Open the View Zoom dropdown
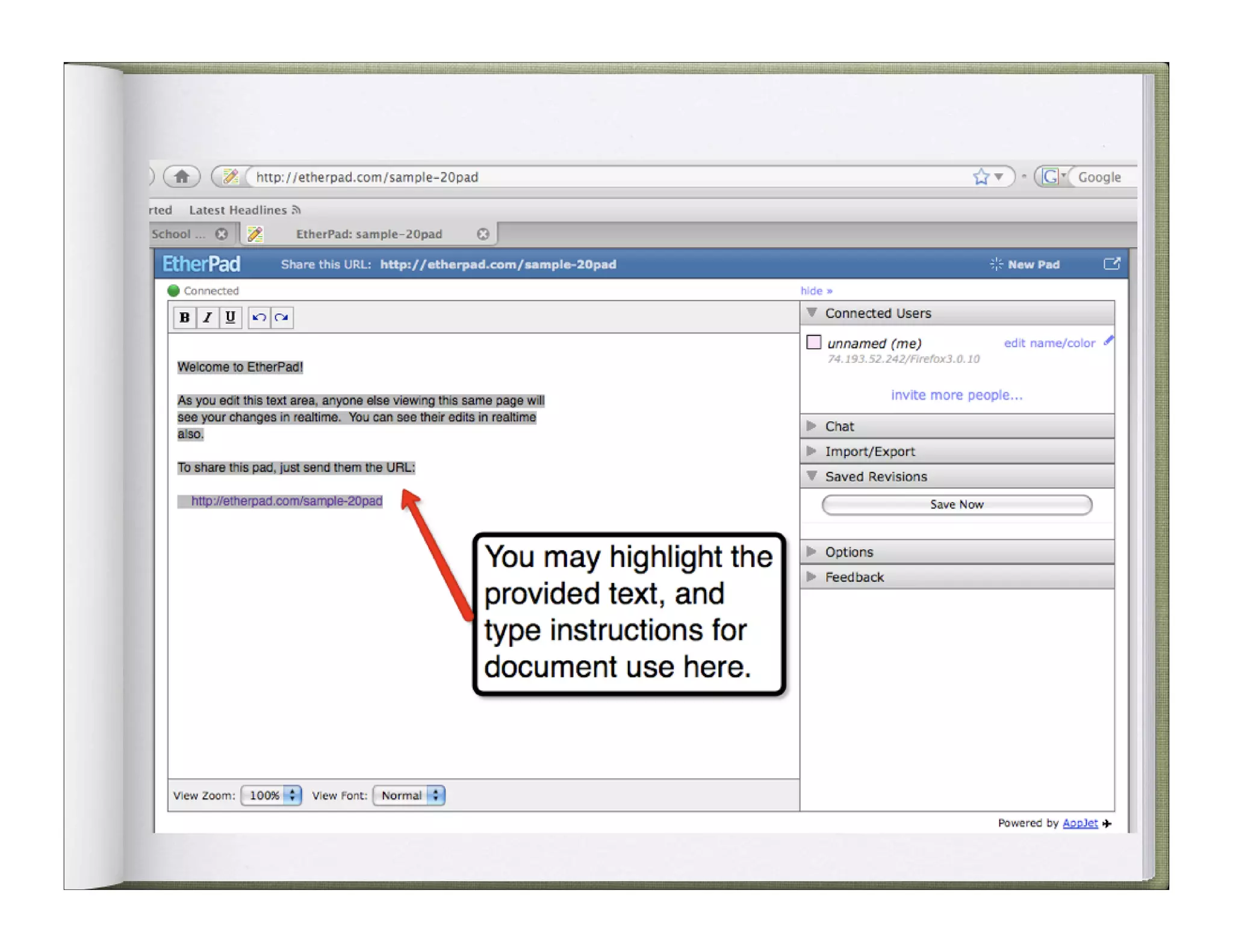 [x=271, y=795]
